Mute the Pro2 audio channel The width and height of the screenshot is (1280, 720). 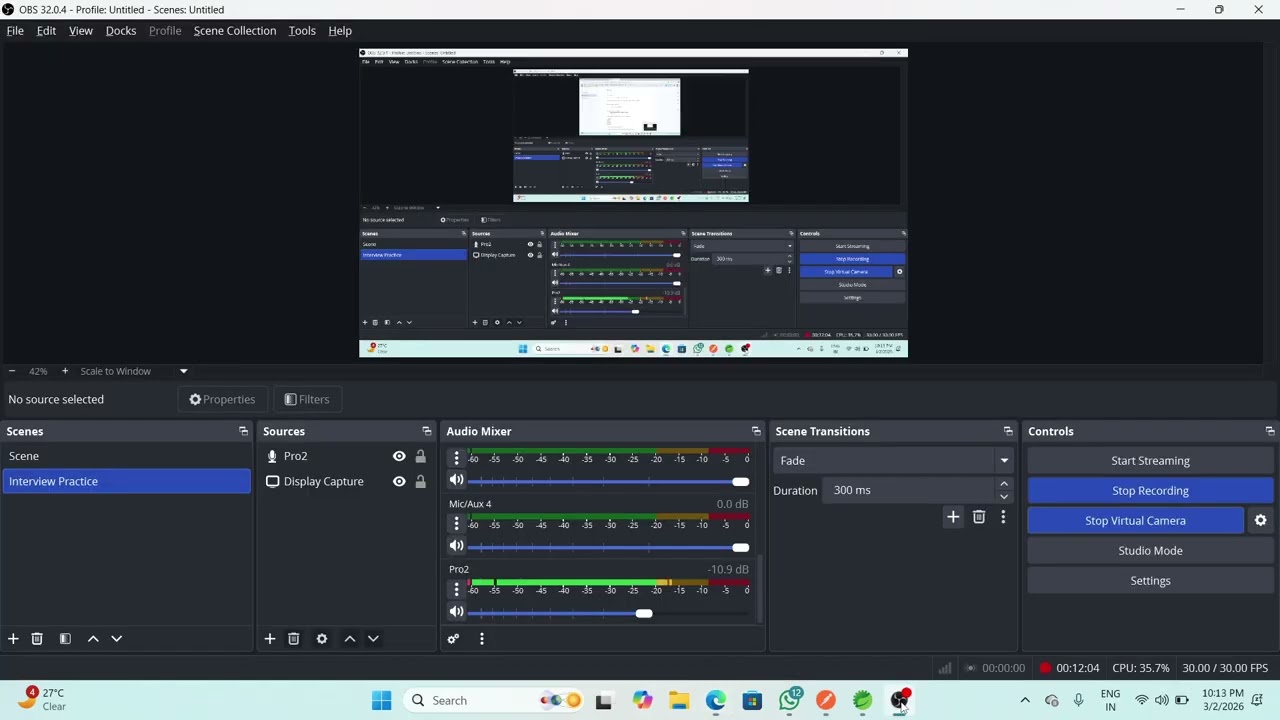tap(457, 612)
